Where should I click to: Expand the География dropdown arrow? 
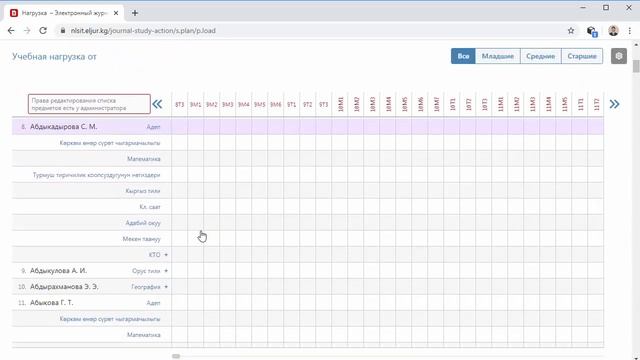(166, 287)
